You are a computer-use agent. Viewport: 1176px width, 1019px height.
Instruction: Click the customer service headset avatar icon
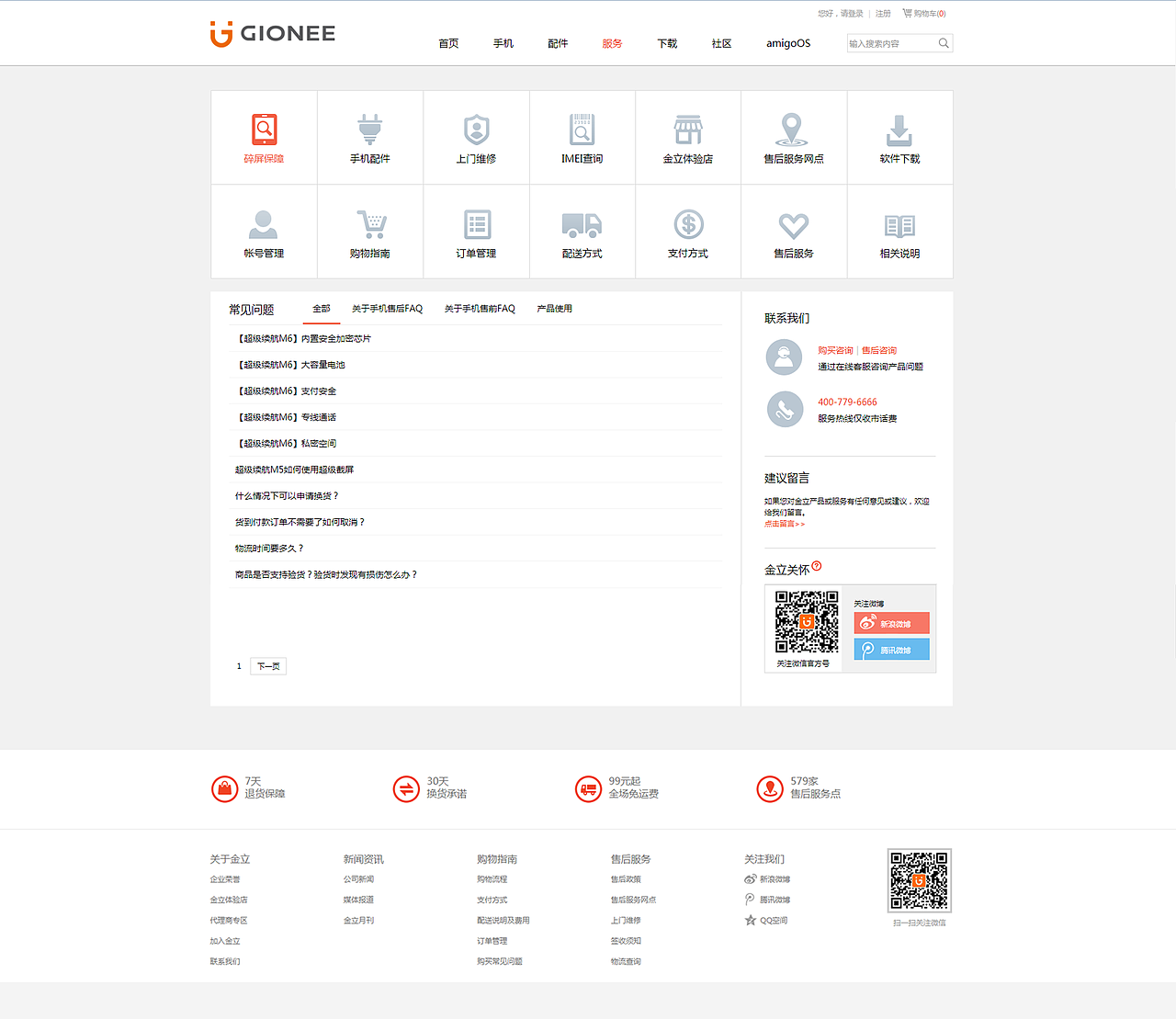click(784, 357)
